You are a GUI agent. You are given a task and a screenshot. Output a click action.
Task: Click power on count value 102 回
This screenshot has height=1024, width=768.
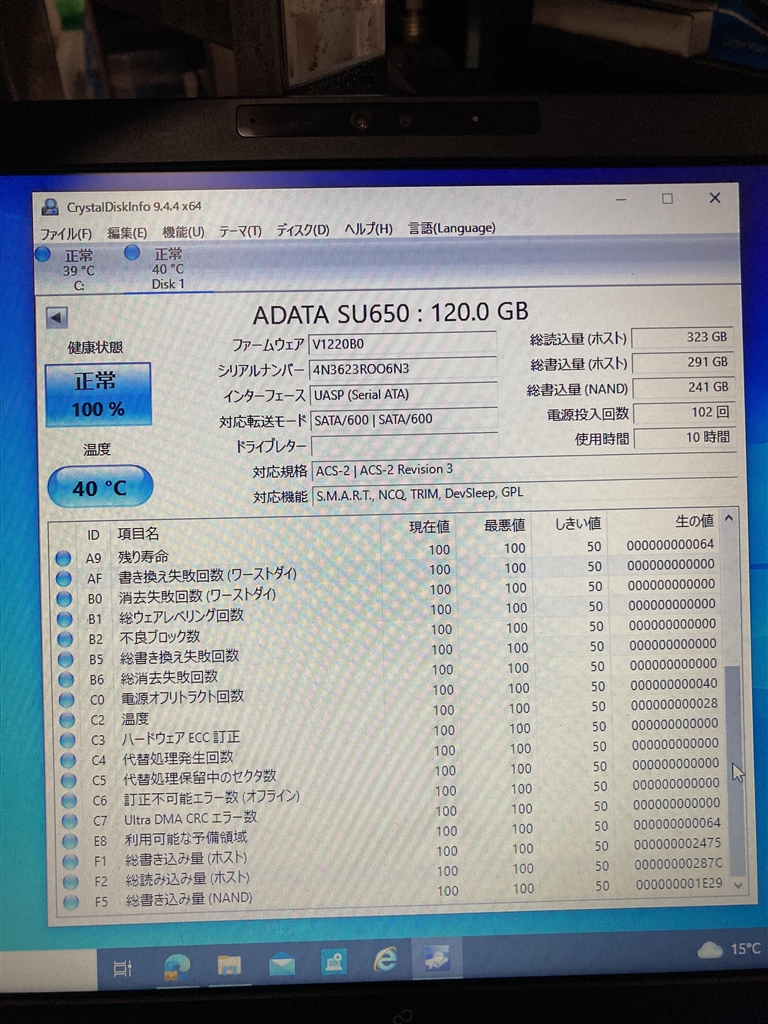[685, 413]
